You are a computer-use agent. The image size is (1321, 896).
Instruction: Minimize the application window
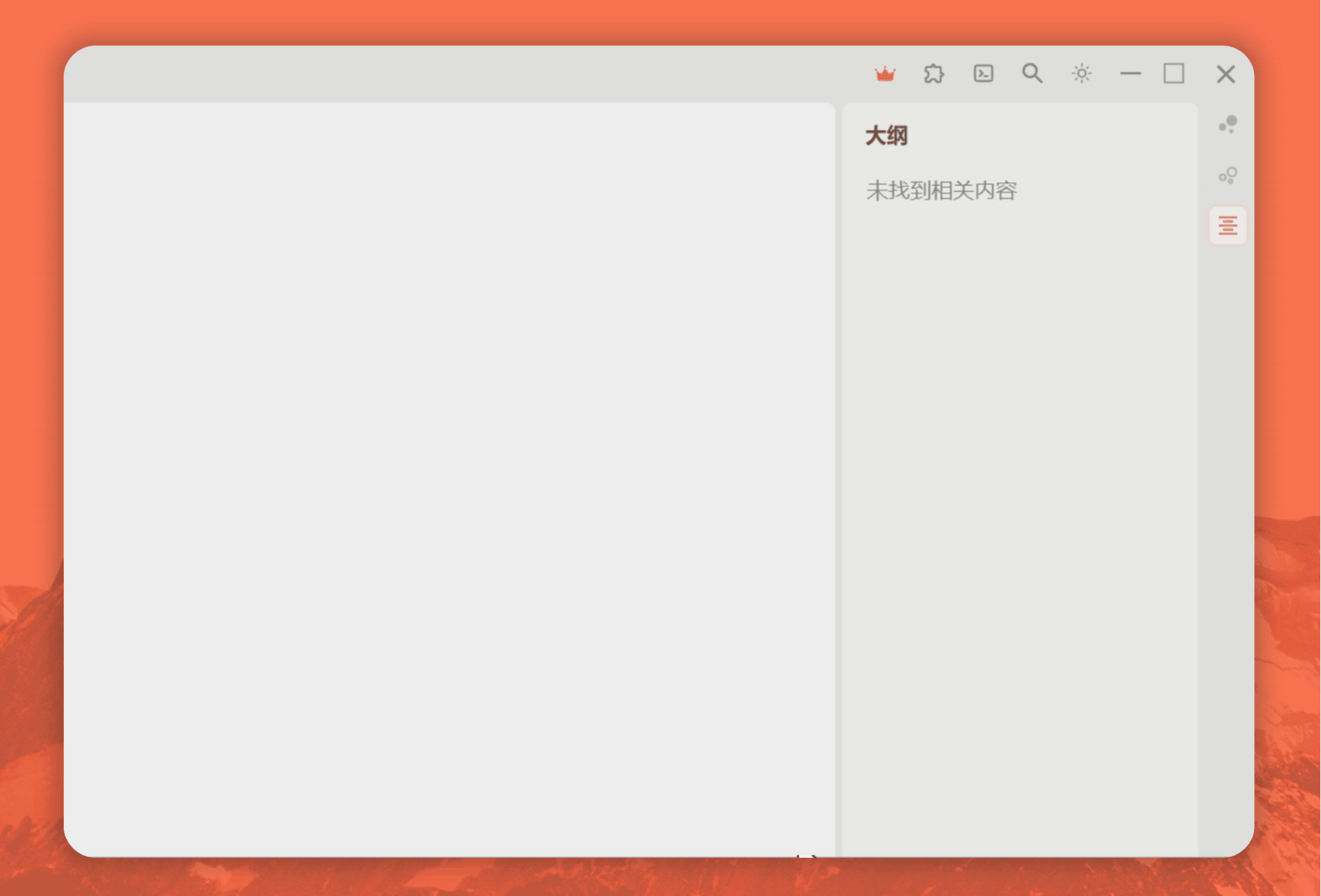[1130, 73]
